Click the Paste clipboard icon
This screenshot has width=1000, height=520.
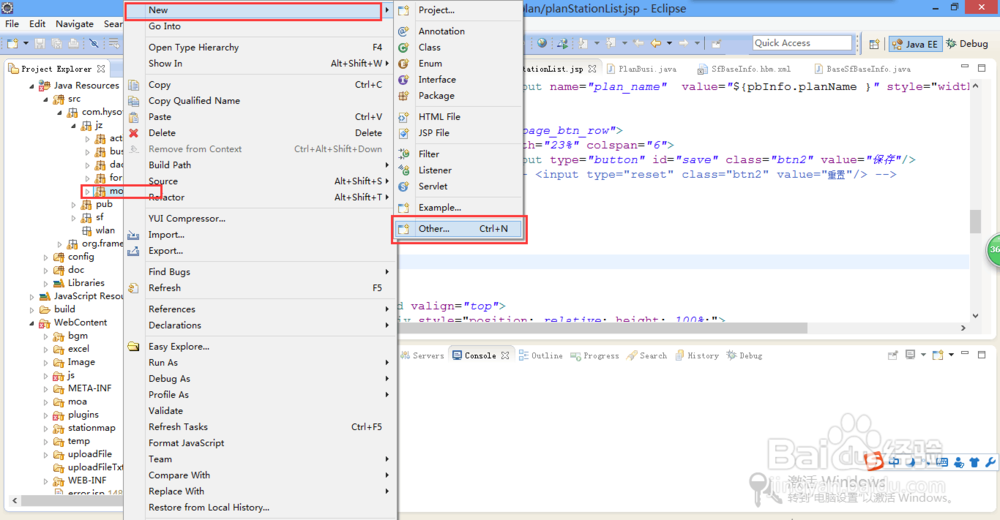[x=133, y=117]
